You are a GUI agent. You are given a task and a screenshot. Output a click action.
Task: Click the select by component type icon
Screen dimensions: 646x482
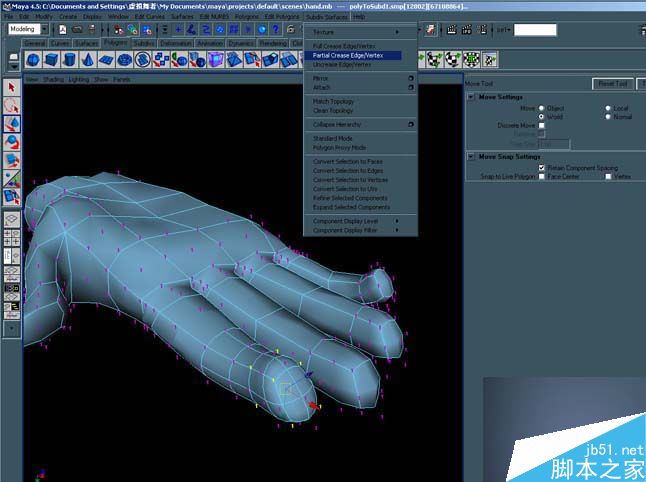pos(147,29)
